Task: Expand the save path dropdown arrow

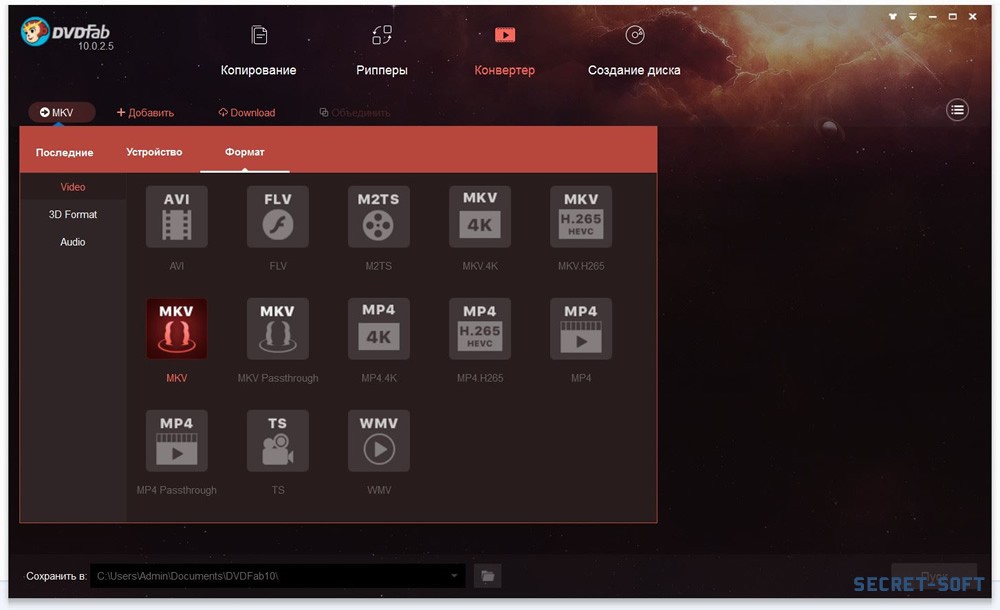Action: coord(454,576)
